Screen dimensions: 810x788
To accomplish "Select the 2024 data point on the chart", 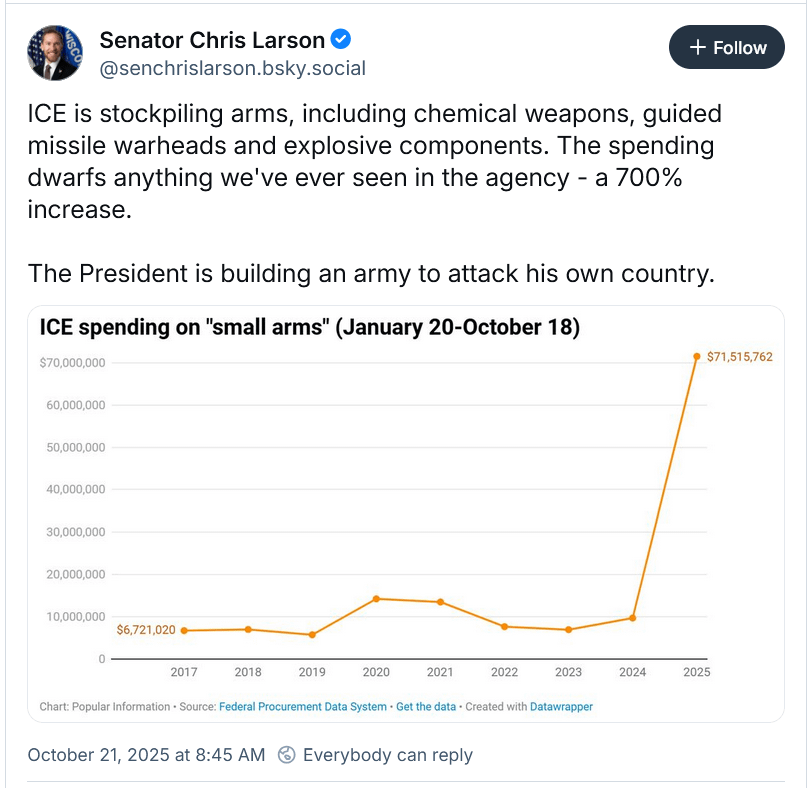I will (x=633, y=618).
